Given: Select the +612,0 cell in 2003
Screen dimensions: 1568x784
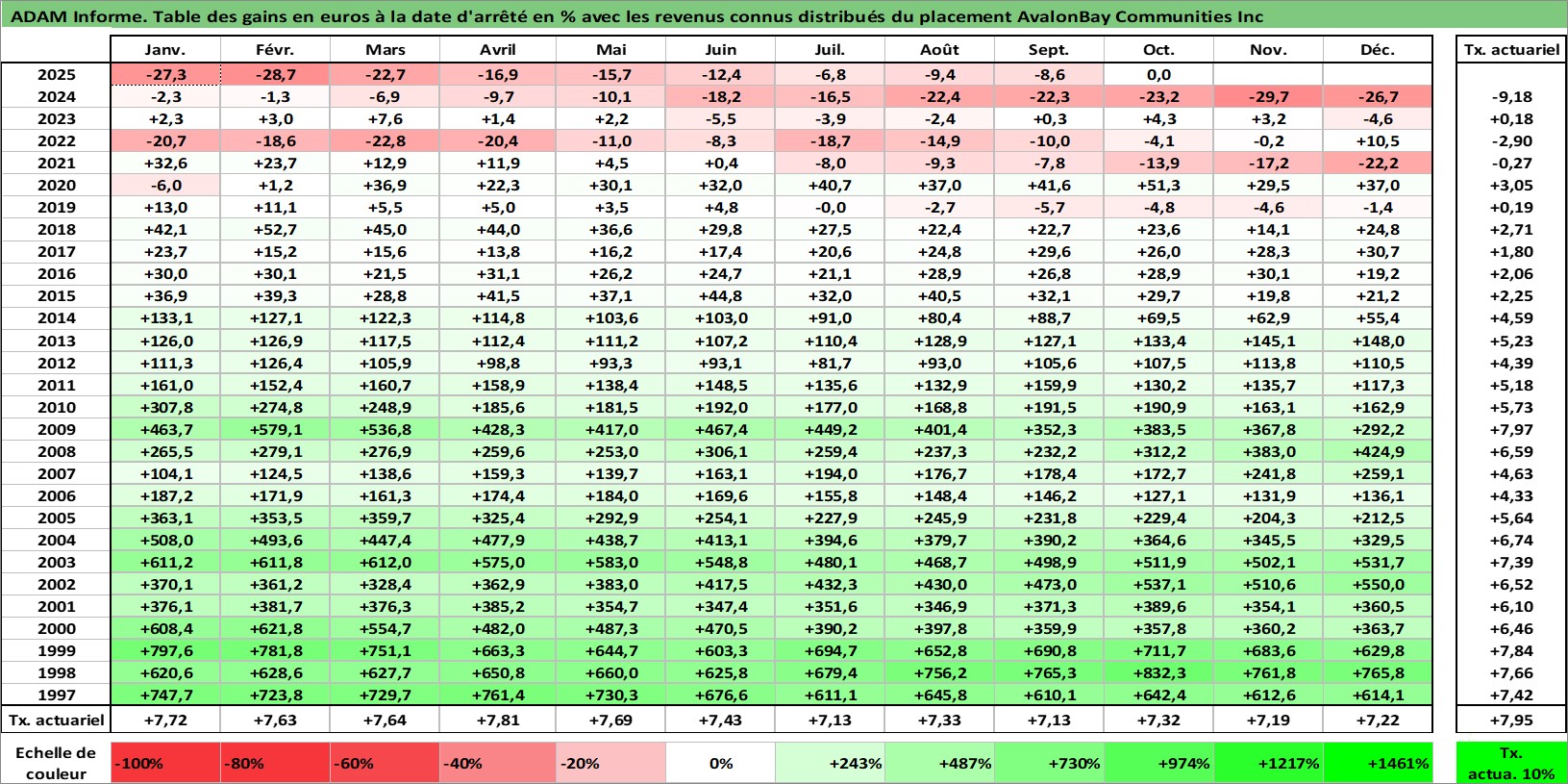Looking at the screenshot, I should pyautogui.click(x=385, y=563).
